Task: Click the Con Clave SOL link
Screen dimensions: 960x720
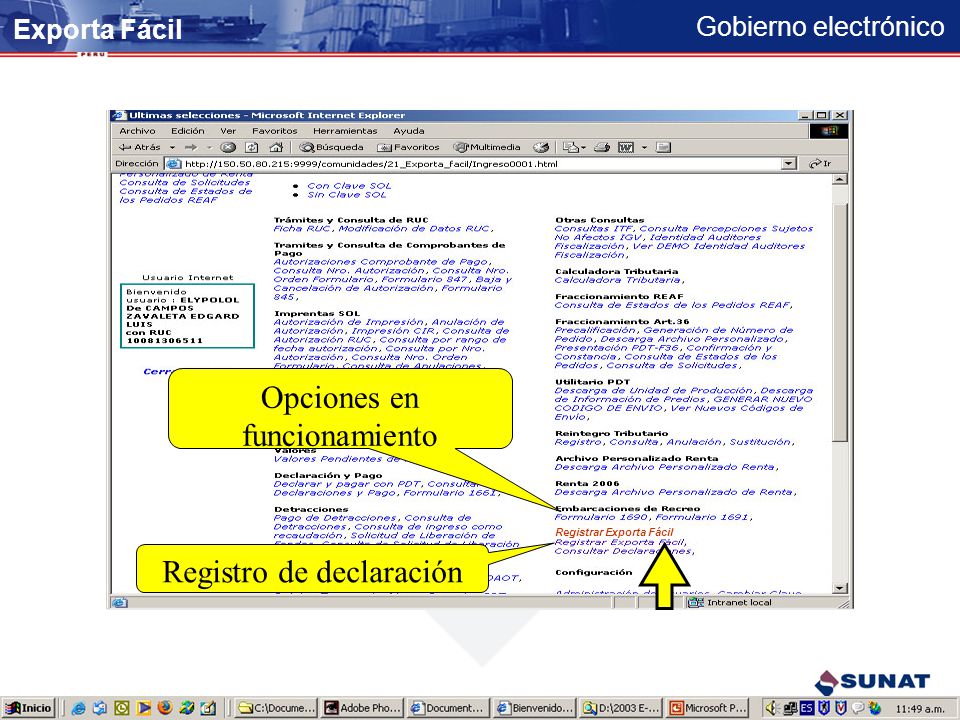Action: point(349,186)
